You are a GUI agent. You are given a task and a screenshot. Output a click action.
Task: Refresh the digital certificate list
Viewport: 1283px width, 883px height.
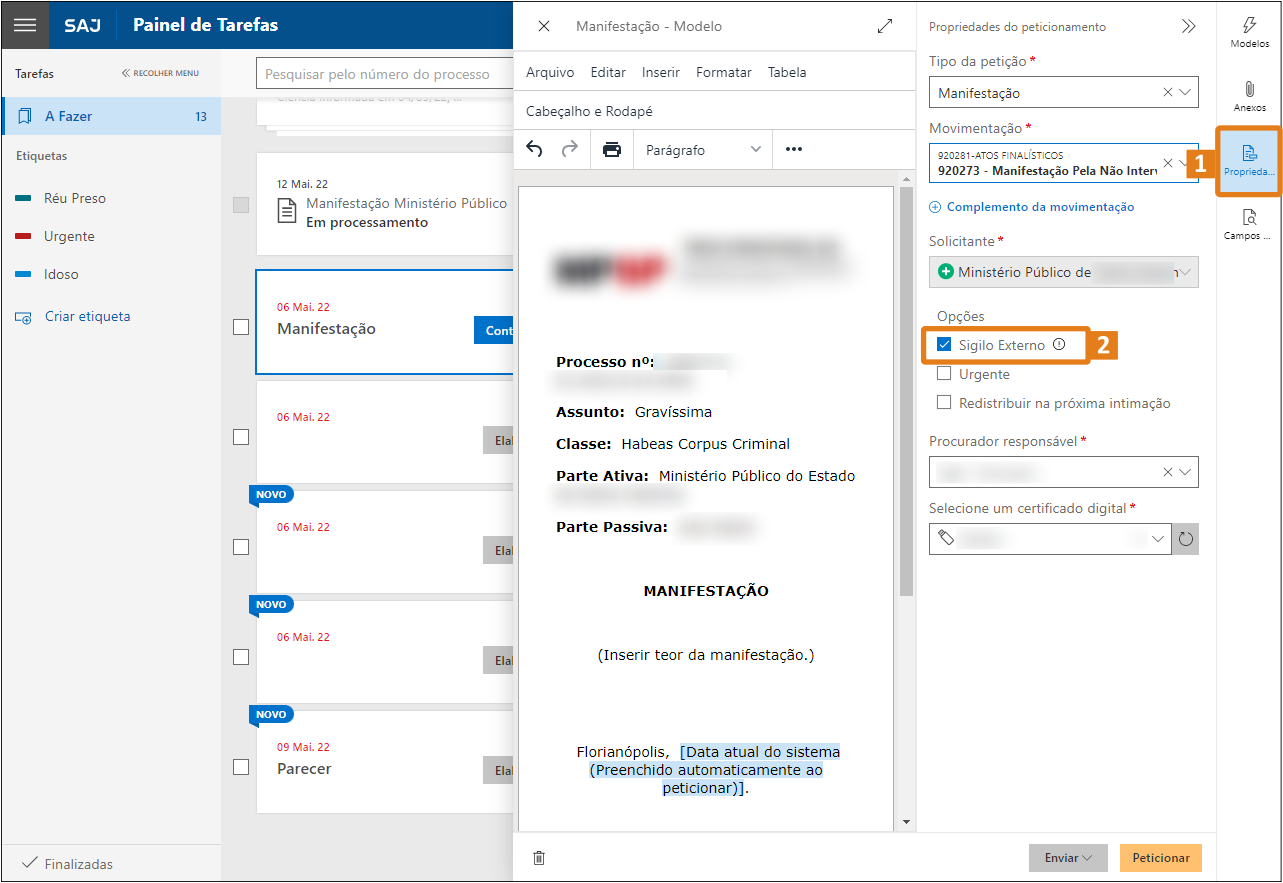pos(1186,539)
